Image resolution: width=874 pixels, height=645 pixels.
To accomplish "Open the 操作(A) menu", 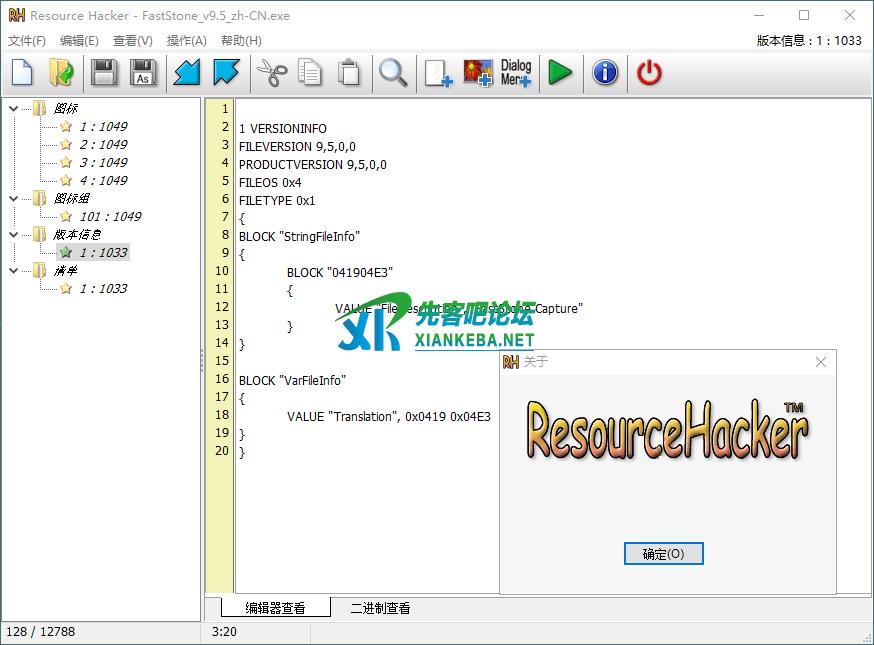I will (x=186, y=41).
